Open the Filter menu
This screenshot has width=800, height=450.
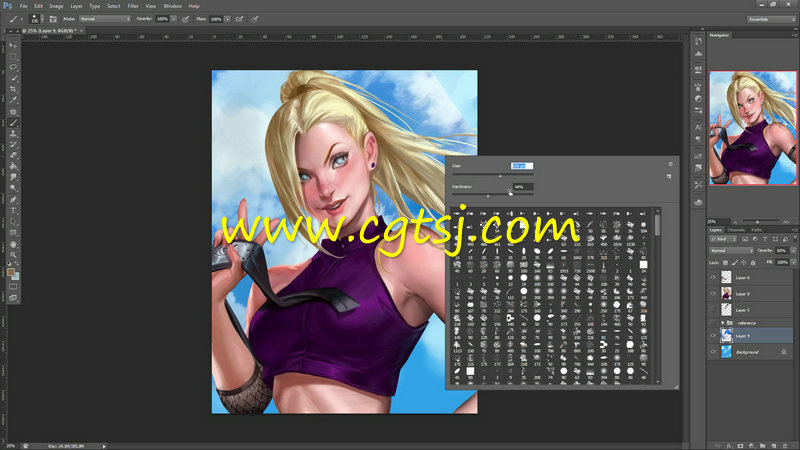point(133,6)
